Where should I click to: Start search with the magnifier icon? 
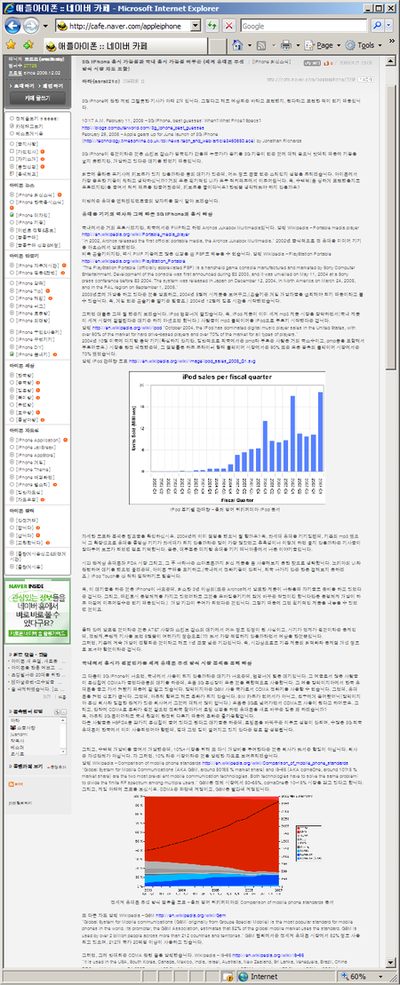click(x=377, y=26)
